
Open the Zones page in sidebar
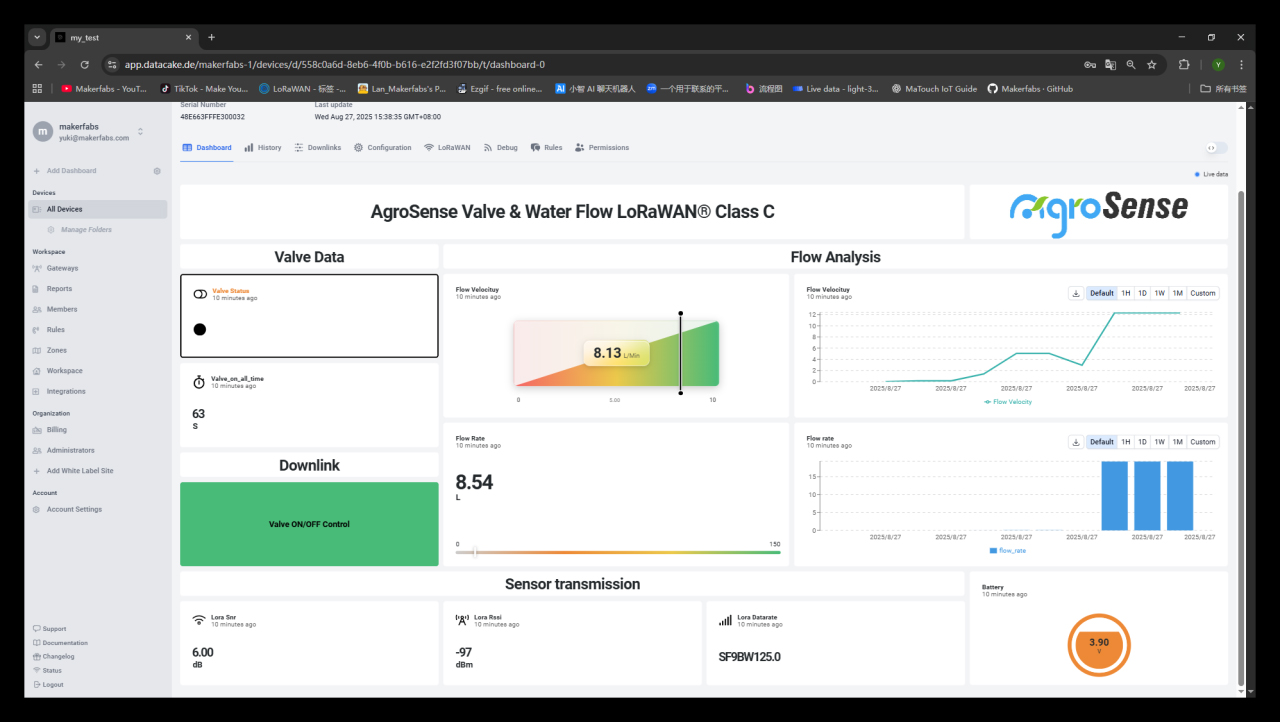coord(57,350)
